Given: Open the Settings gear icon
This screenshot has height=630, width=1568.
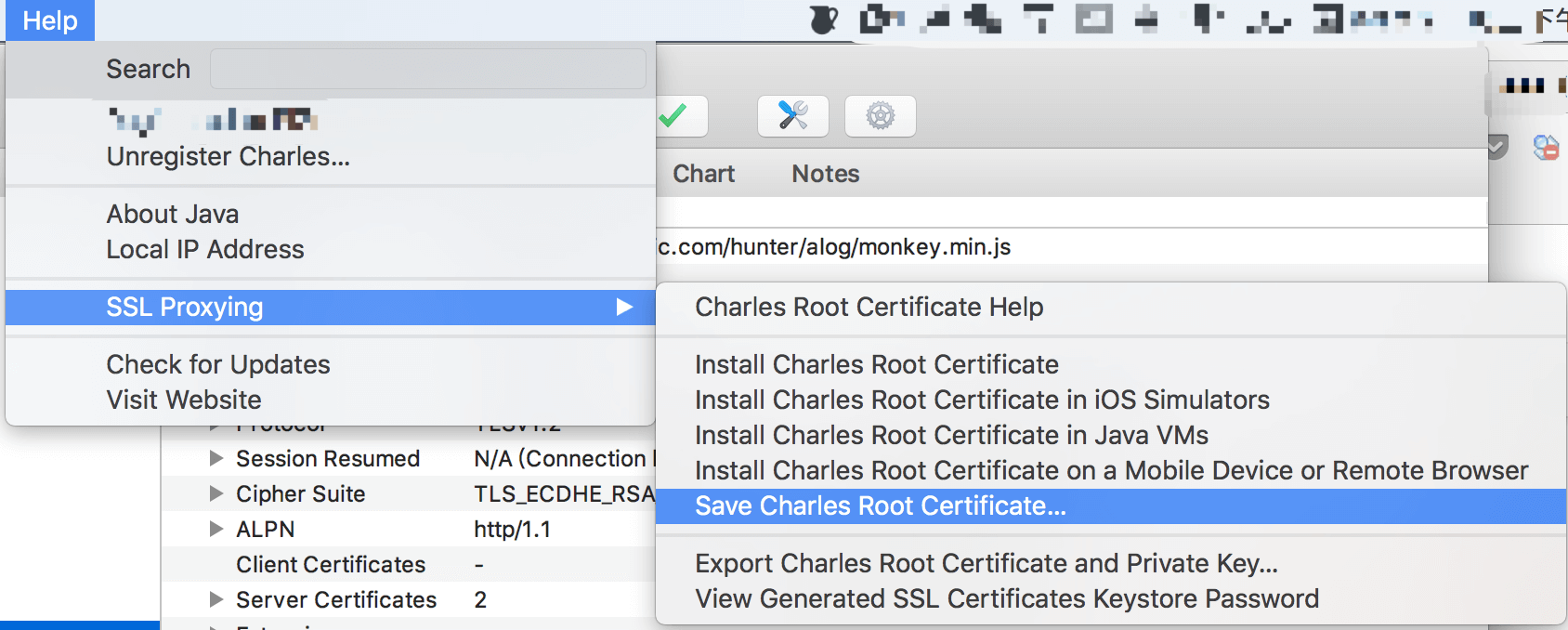Looking at the screenshot, I should coord(880,116).
